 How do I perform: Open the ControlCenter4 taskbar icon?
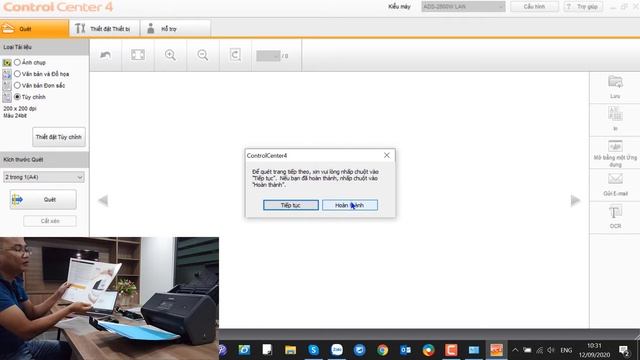pyautogui.click(x=496, y=350)
